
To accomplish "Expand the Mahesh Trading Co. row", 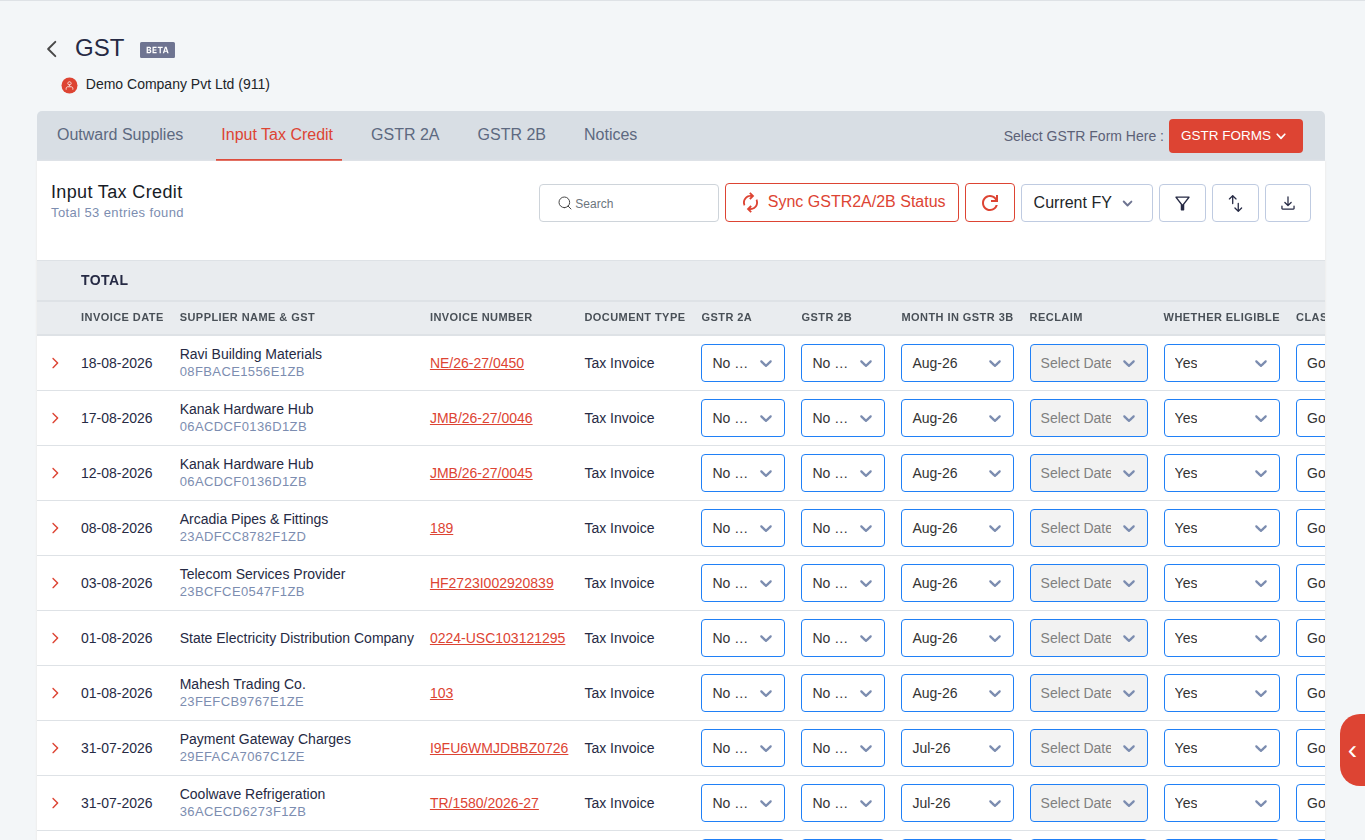I will (x=55, y=693).
